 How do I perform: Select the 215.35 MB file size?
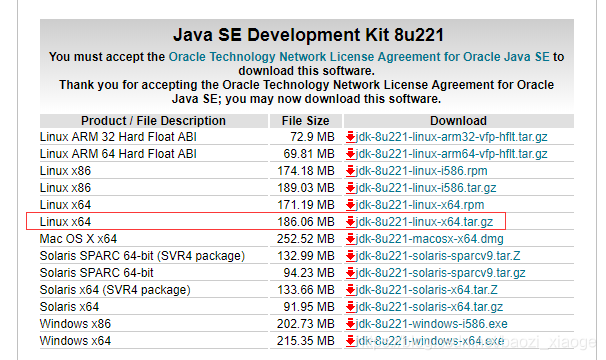[x=306, y=341]
